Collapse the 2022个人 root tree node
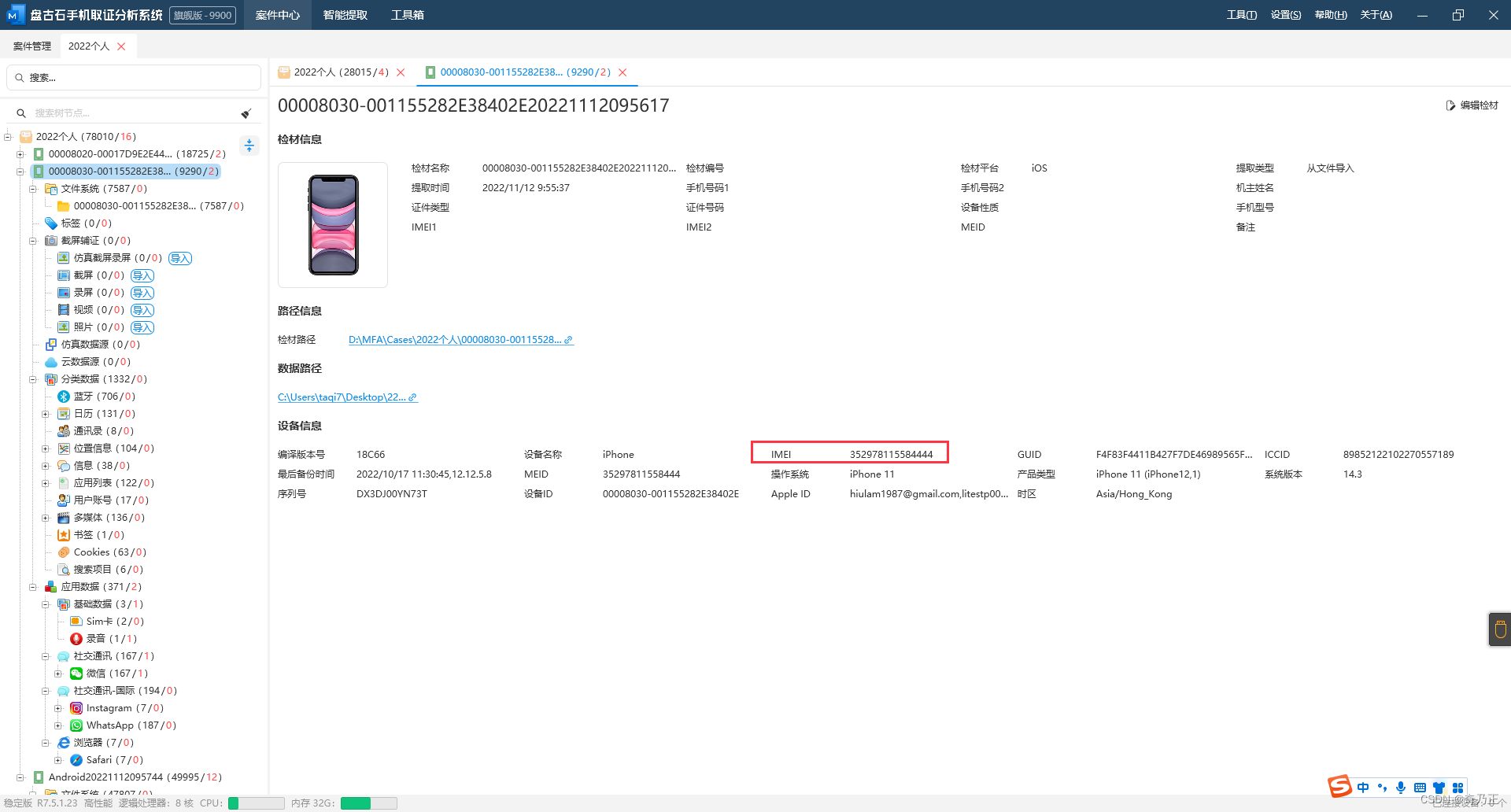Image resolution: width=1511 pixels, height=812 pixels. [x=8, y=137]
